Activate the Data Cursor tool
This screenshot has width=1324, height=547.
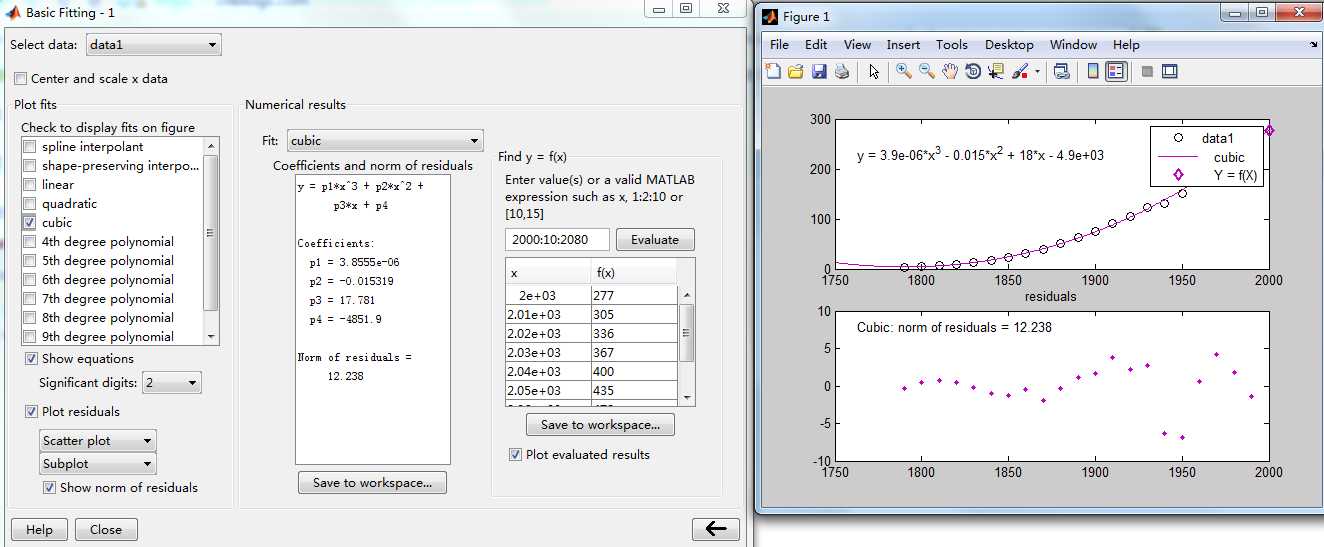[996, 71]
